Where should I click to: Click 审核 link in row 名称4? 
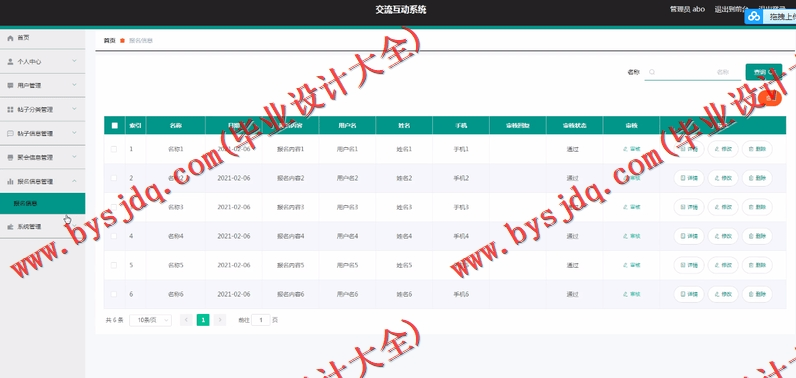click(631, 236)
